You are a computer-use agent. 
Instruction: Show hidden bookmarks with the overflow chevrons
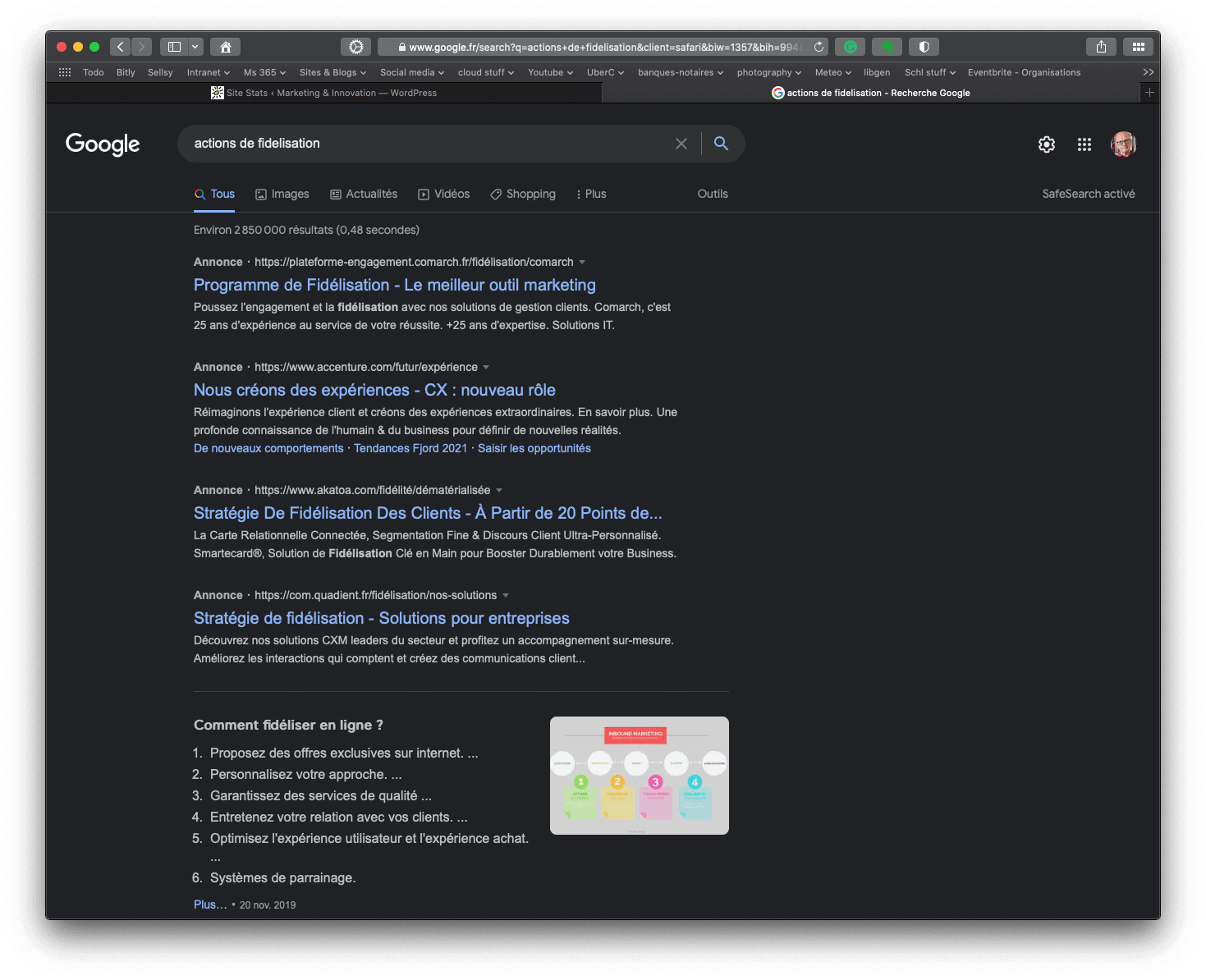coord(1149,72)
